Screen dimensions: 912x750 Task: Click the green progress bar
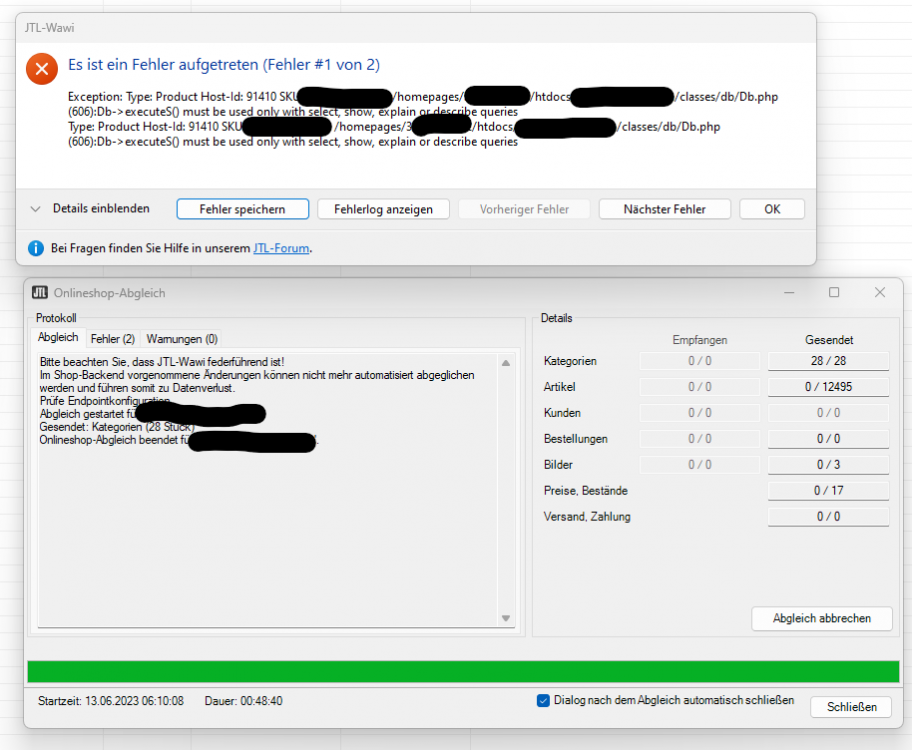[x=456, y=664]
